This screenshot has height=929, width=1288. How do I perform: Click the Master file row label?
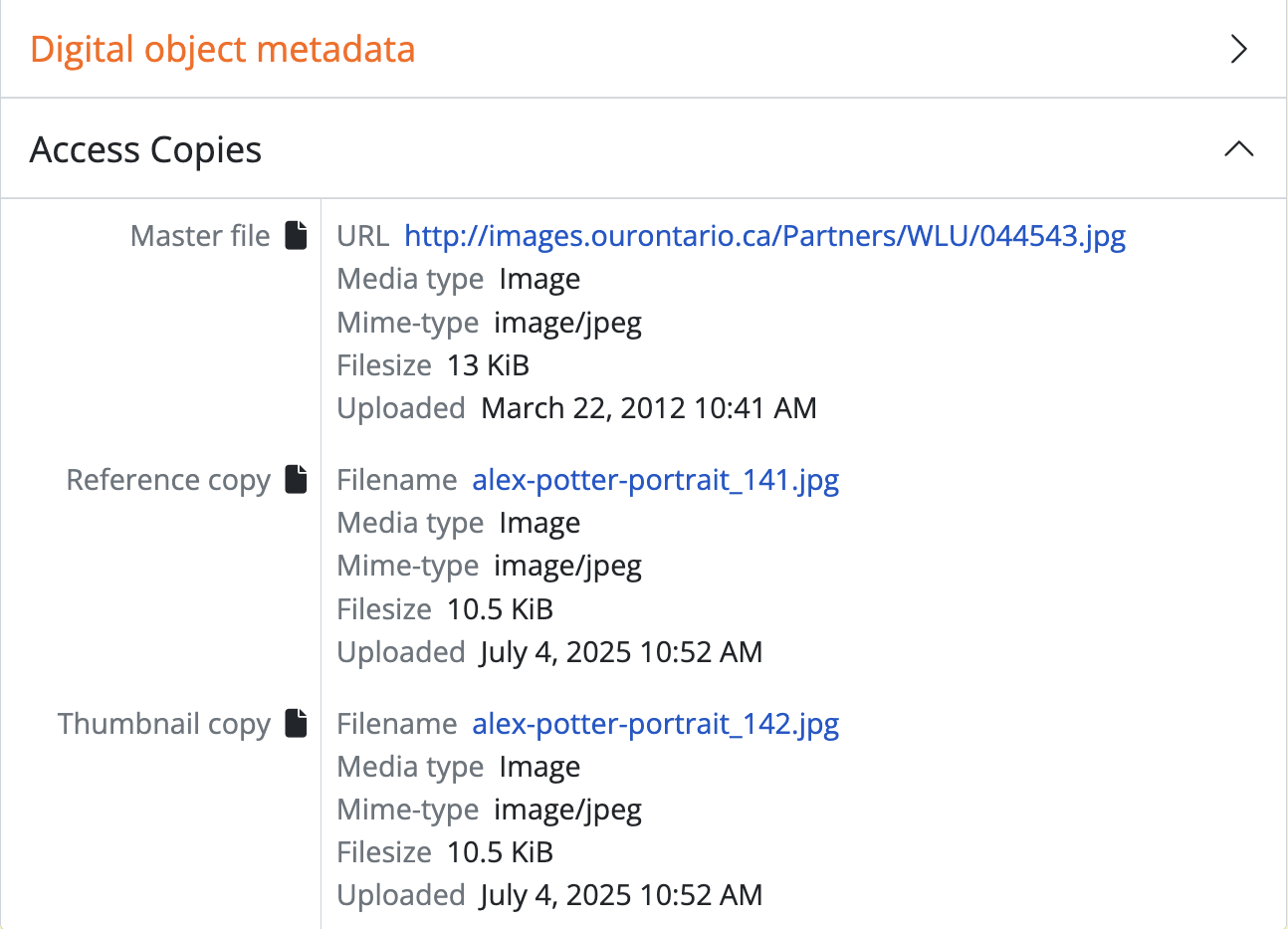click(x=200, y=236)
